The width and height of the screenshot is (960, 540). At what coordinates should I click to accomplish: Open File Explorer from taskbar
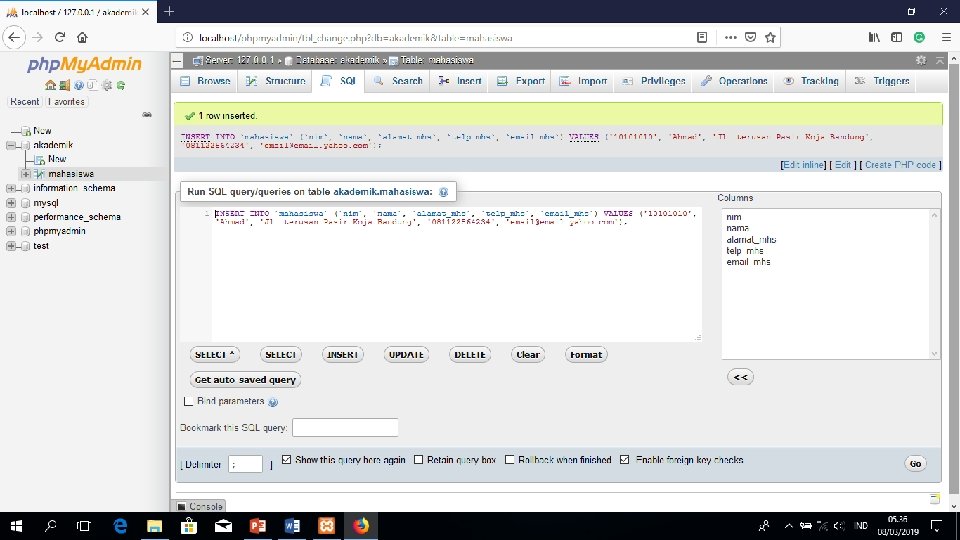(154, 526)
